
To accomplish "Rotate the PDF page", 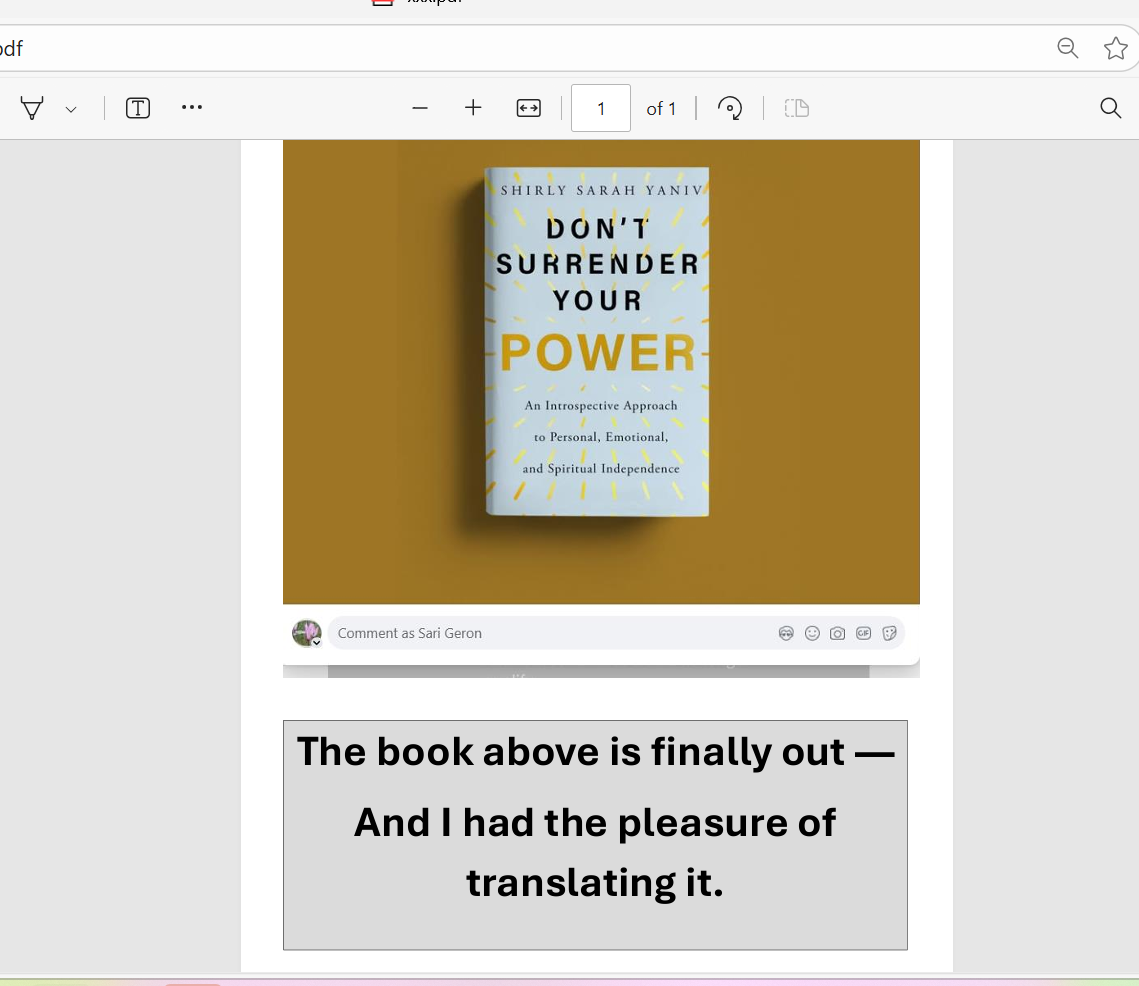I will pyautogui.click(x=730, y=108).
